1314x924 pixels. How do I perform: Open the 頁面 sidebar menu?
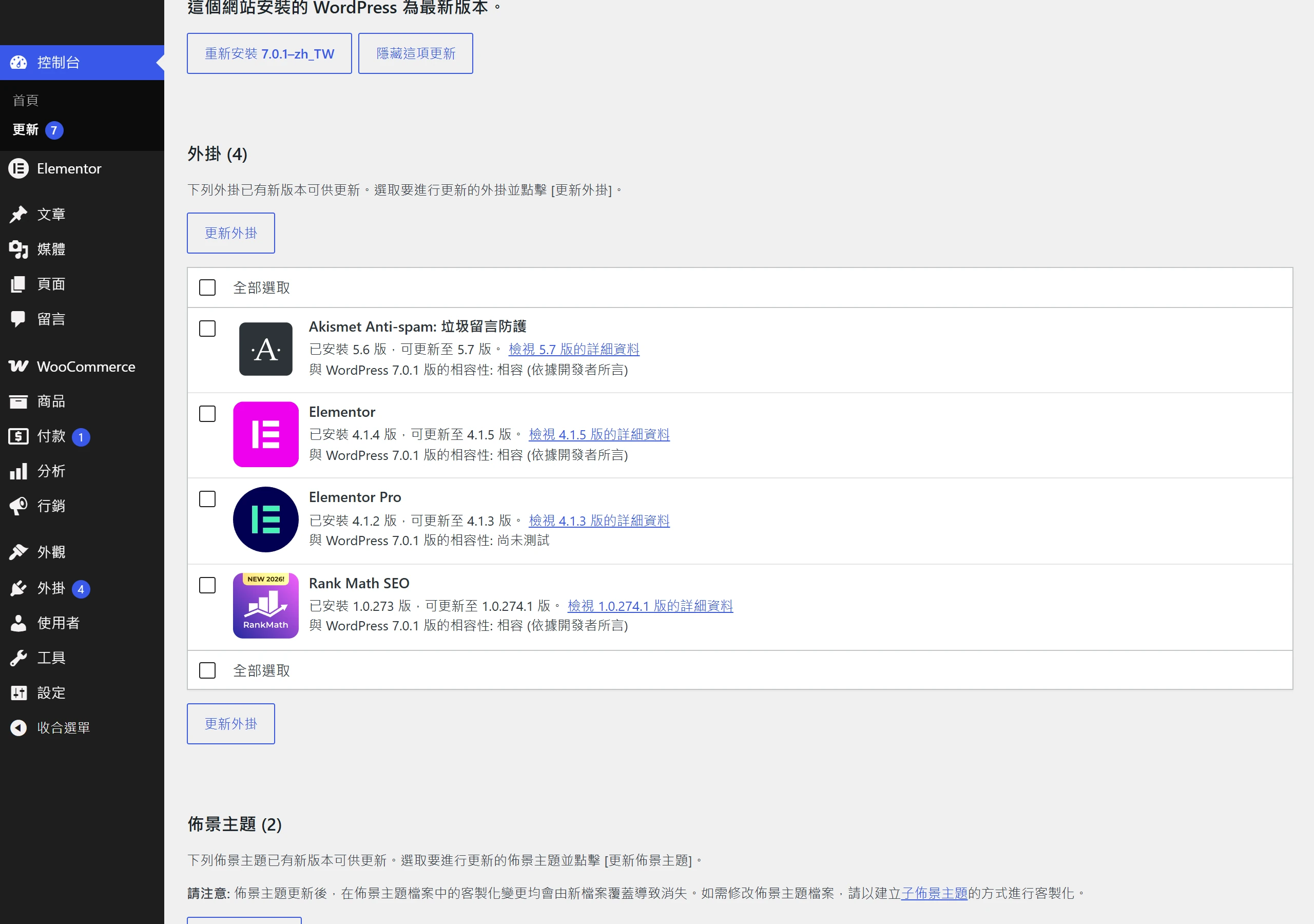coord(82,284)
